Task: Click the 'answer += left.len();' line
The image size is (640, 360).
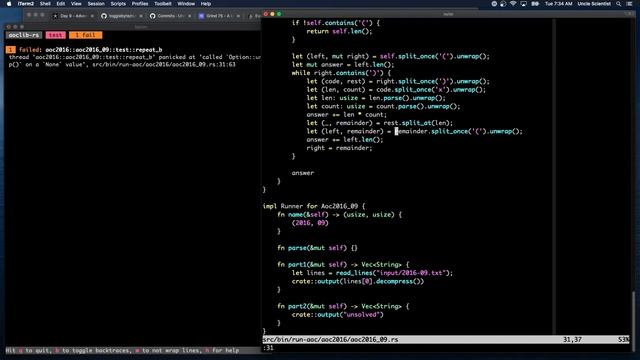Action: click(x=345, y=140)
